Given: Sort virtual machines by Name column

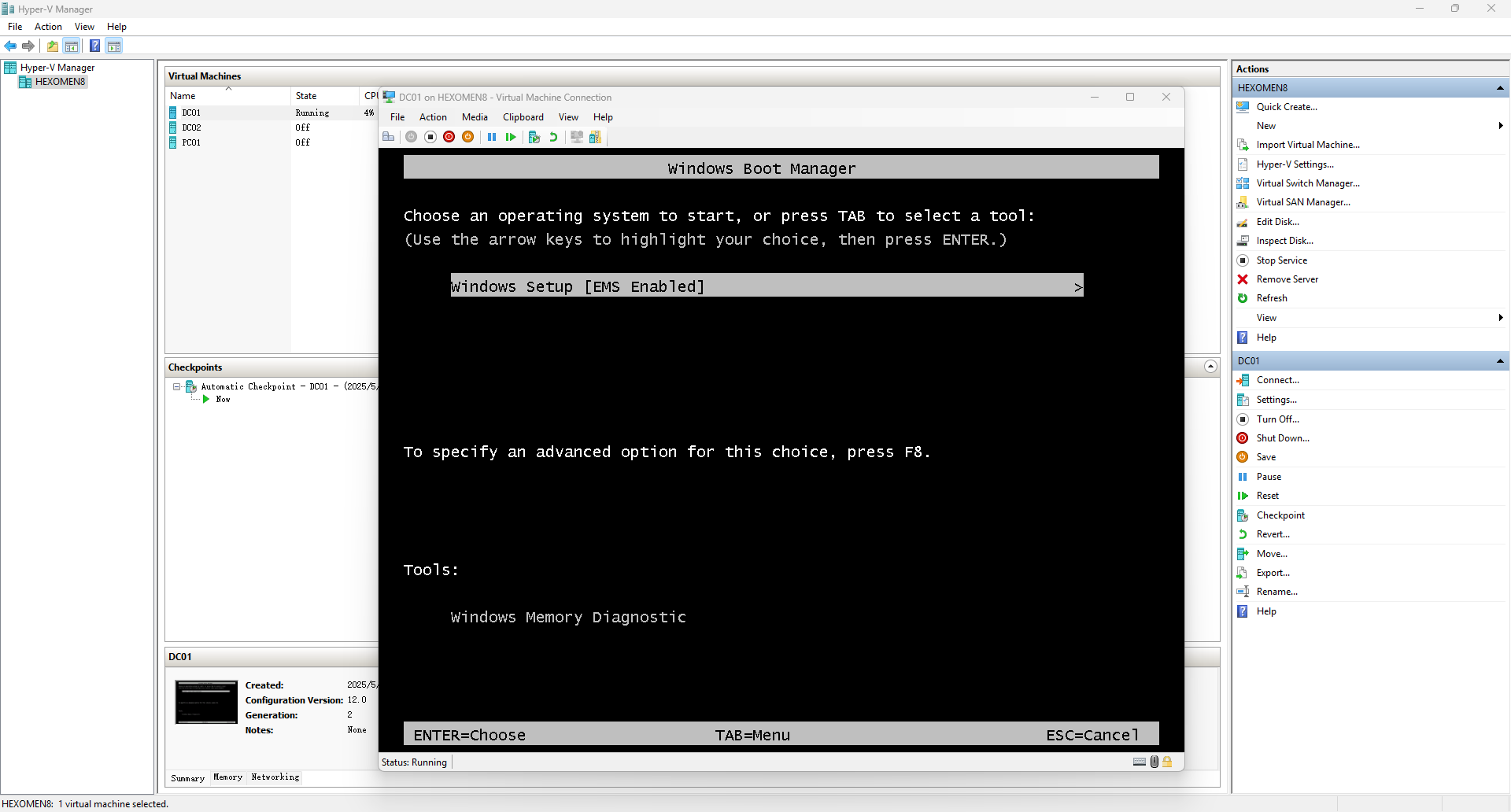Looking at the screenshot, I should [x=228, y=96].
